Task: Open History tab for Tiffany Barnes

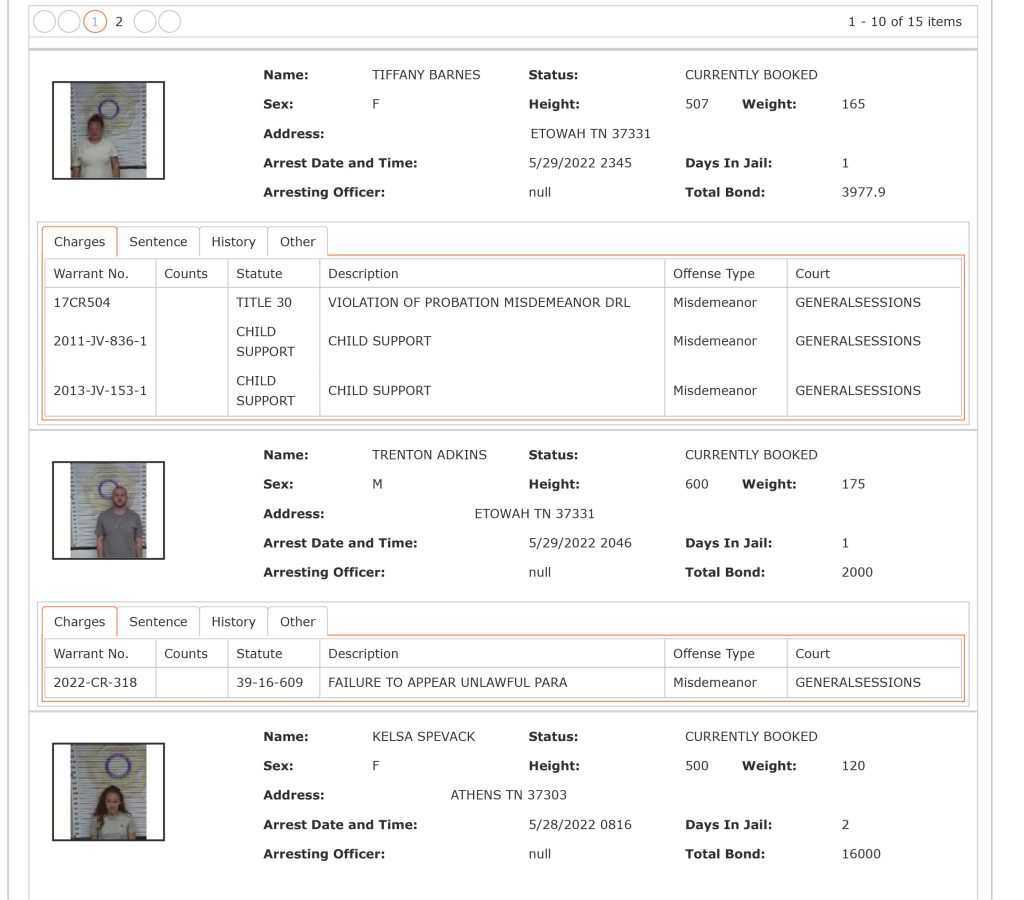Action: click(233, 242)
